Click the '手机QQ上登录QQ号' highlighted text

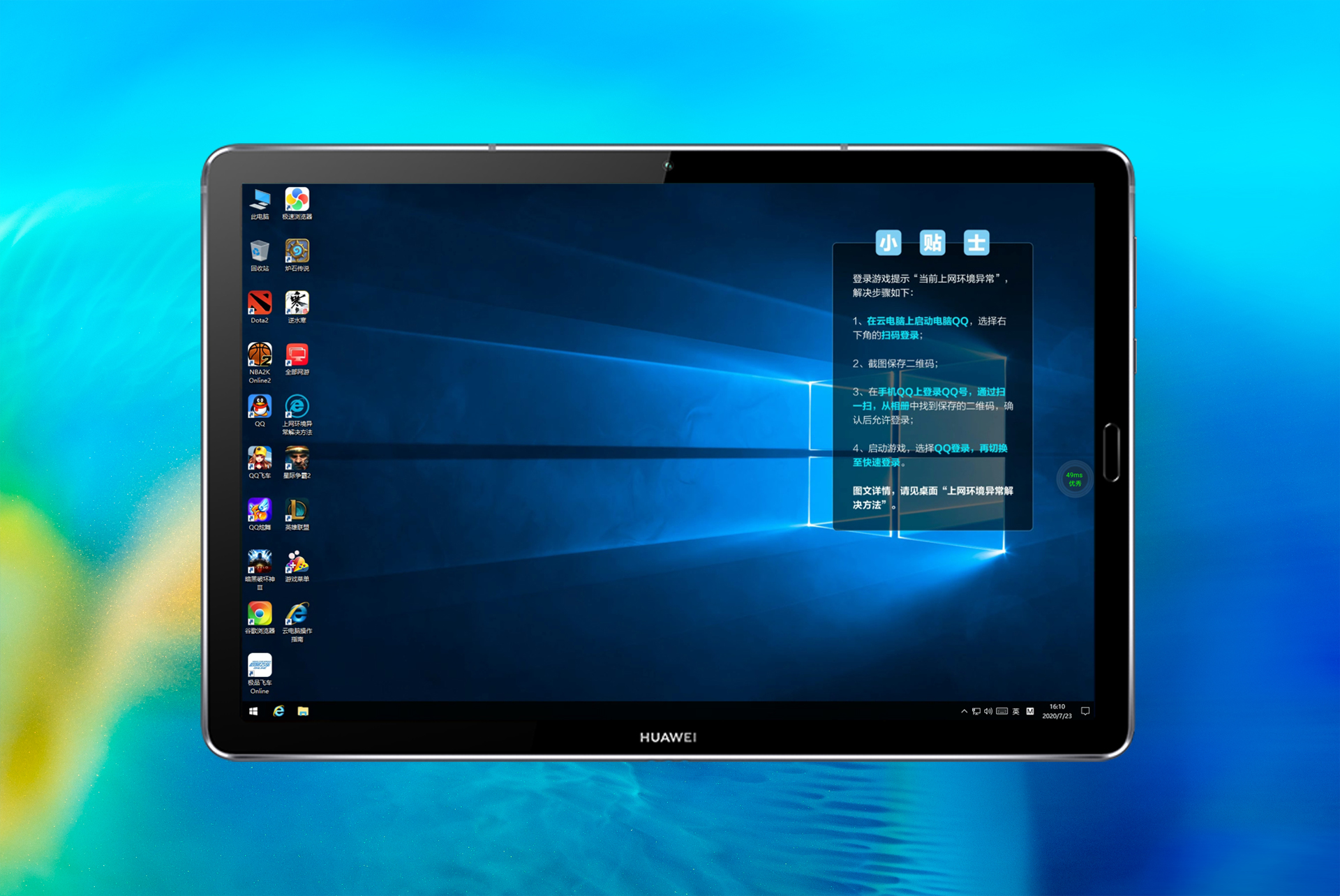(923, 391)
